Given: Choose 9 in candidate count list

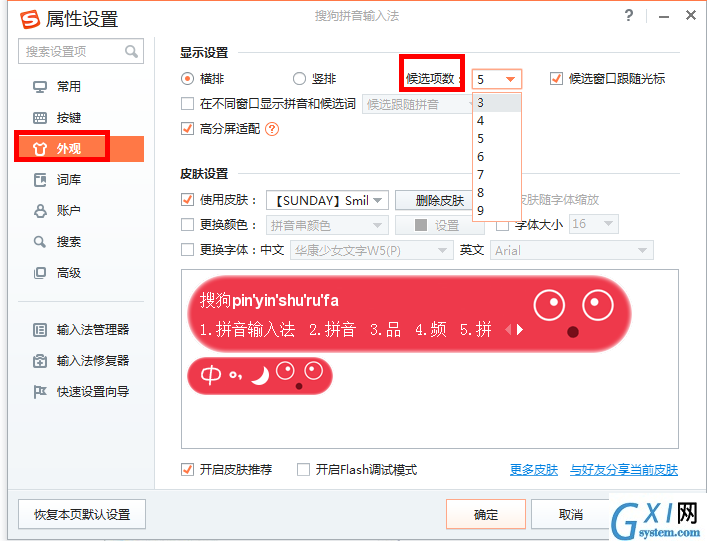Looking at the screenshot, I should [x=497, y=211].
